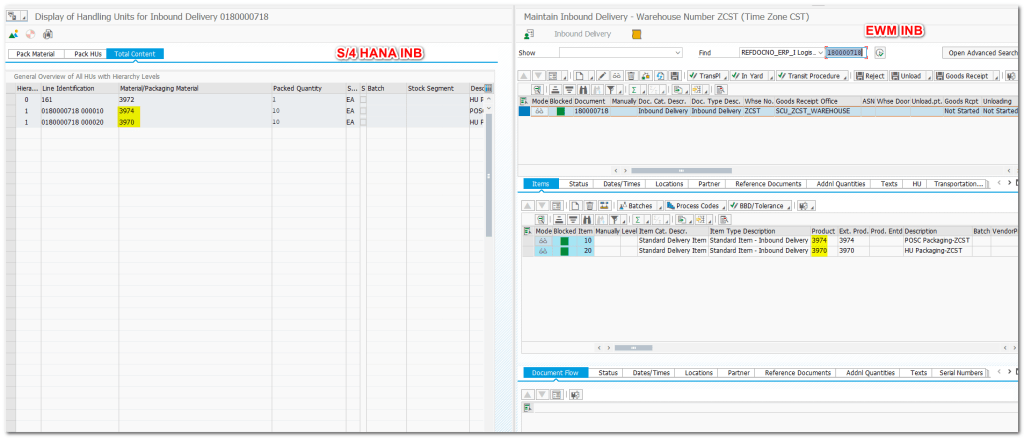Click the print icon below handling units title
1024x438 pixels.
46,34
